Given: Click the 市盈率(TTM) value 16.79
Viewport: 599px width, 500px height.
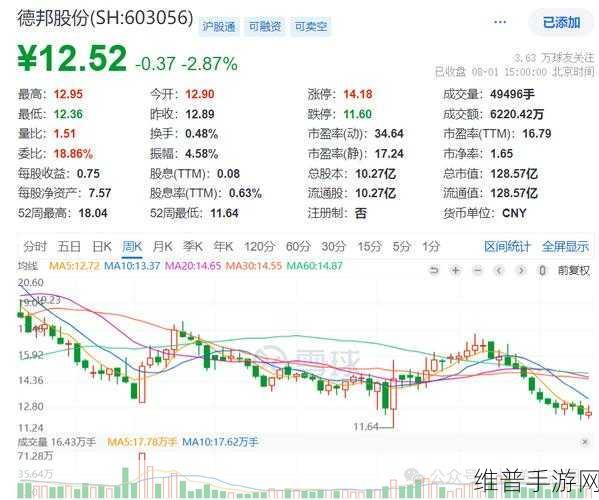Looking at the screenshot, I should point(537,134).
